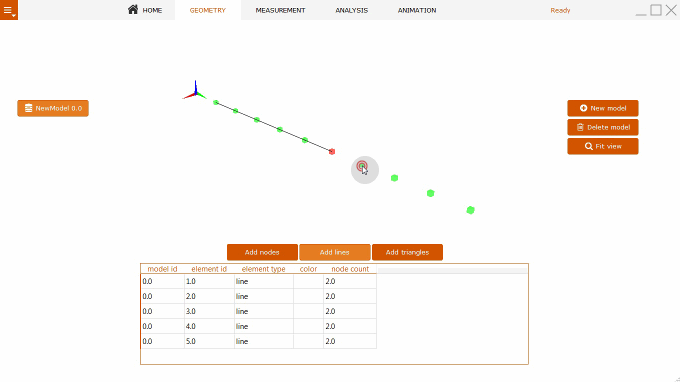The width and height of the screenshot is (680, 382).
Task: Go to the ANALYSIS tab
Action: pyautogui.click(x=351, y=10)
